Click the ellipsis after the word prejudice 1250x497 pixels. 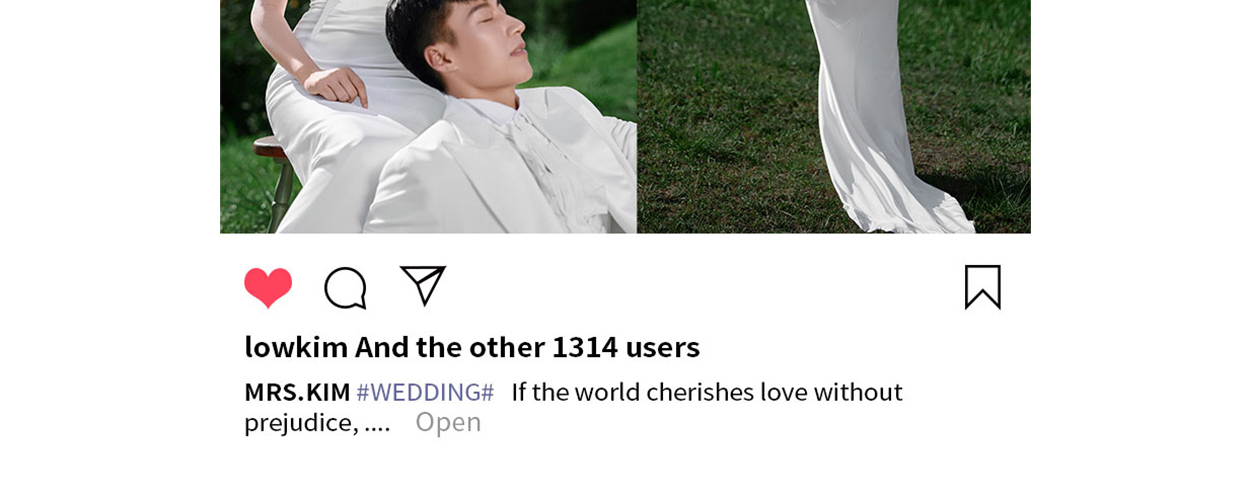coord(377,423)
